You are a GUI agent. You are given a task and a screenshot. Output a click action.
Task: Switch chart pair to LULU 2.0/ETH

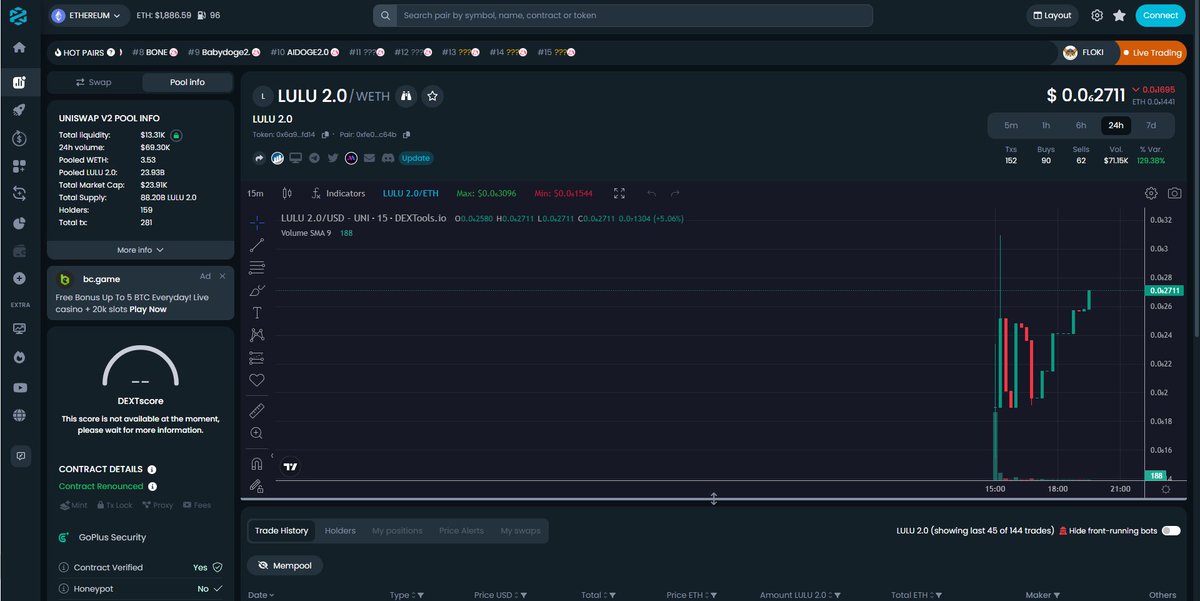pos(411,193)
